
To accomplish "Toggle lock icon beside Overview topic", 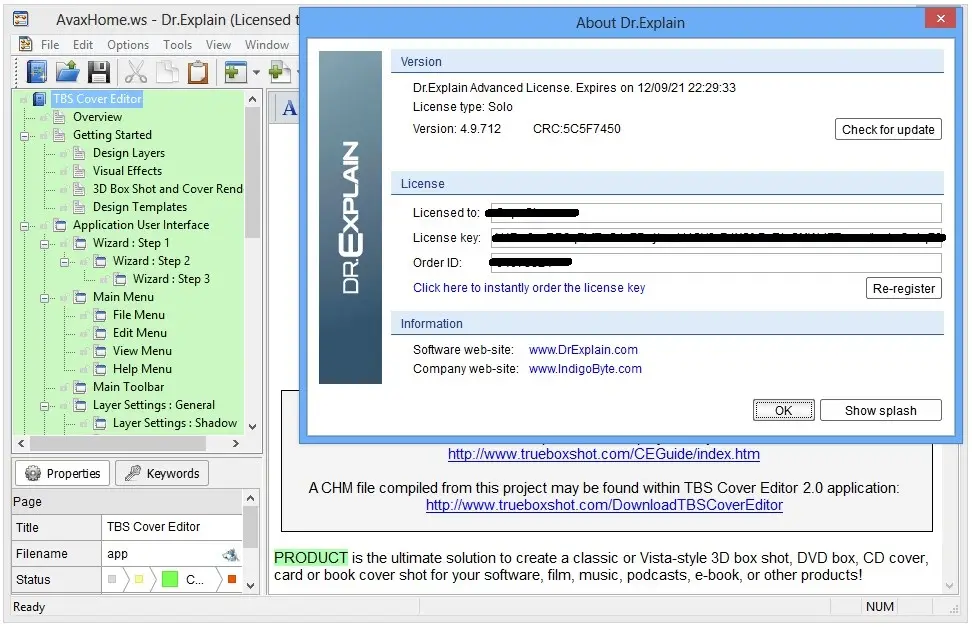I will (44, 117).
